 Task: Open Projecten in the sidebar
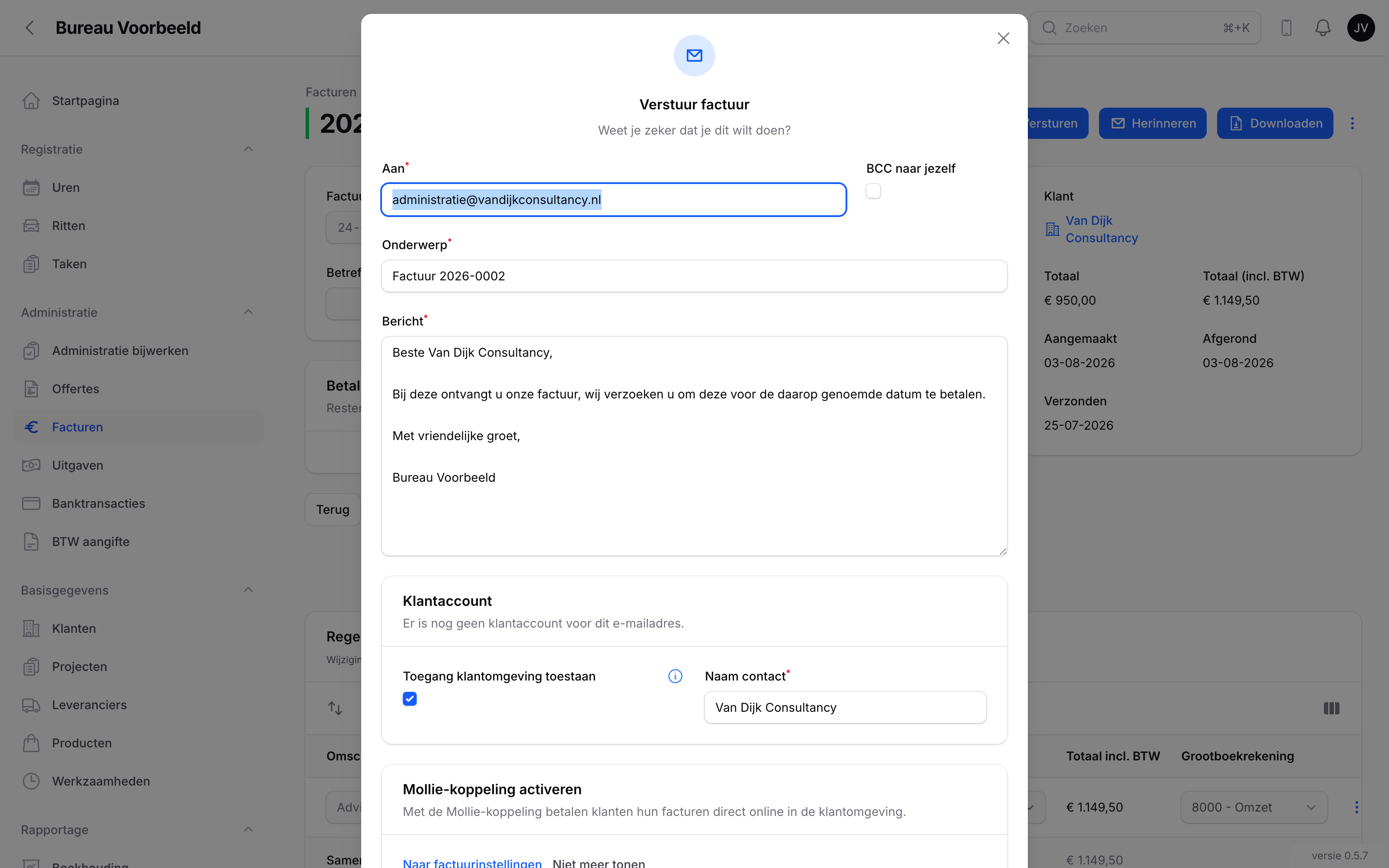click(x=79, y=667)
